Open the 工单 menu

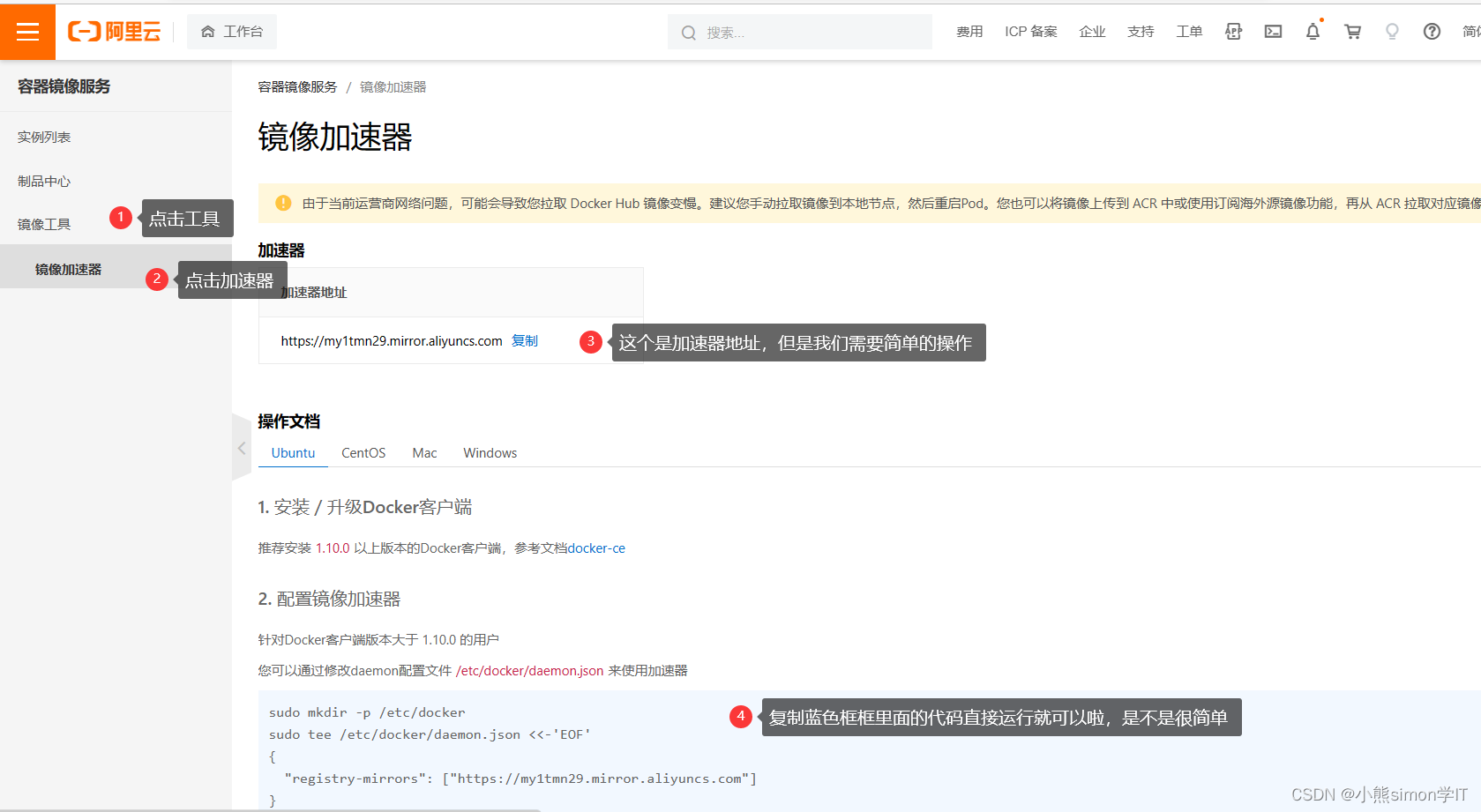pos(1189,32)
